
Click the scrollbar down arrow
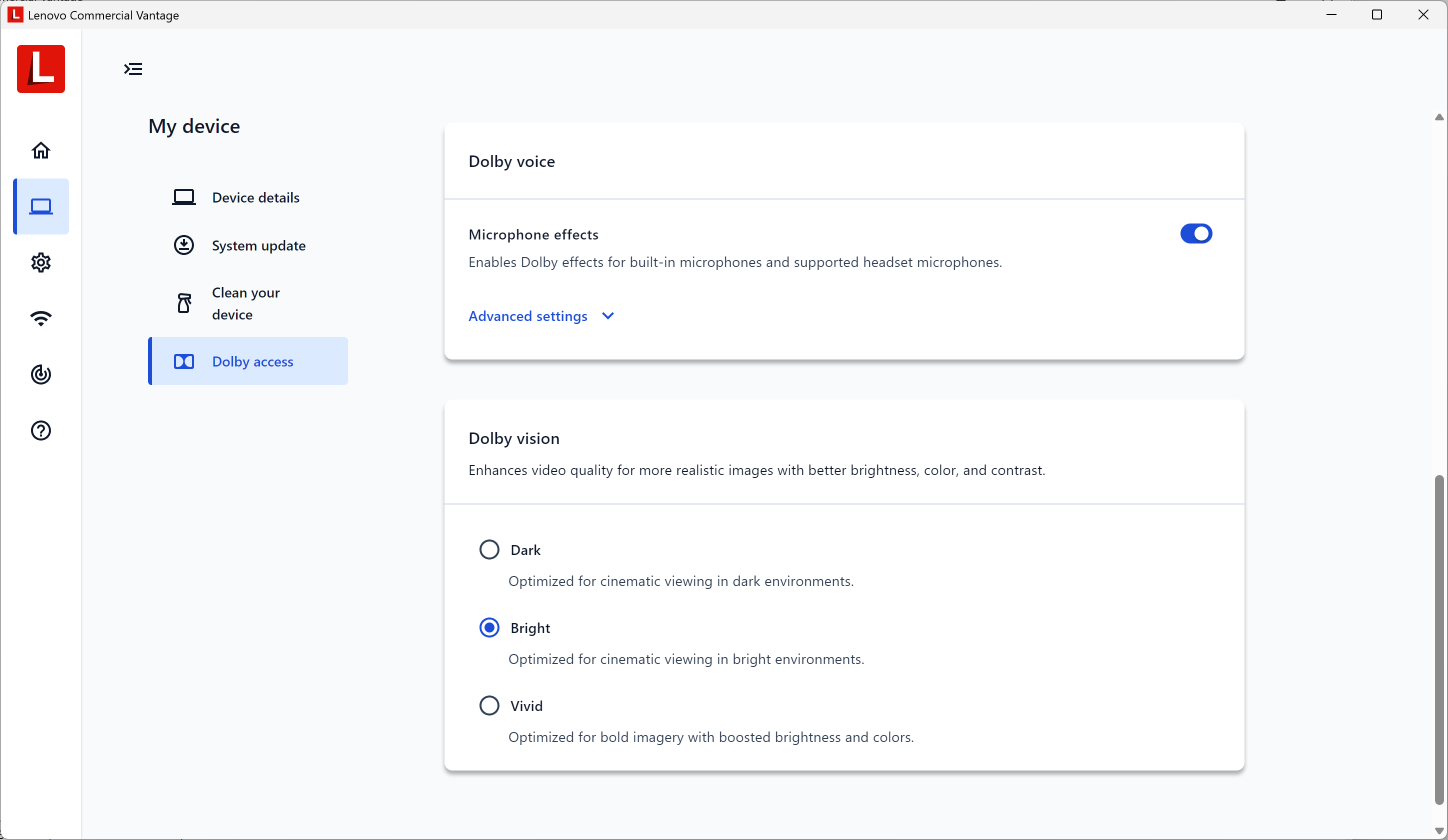(x=1439, y=831)
